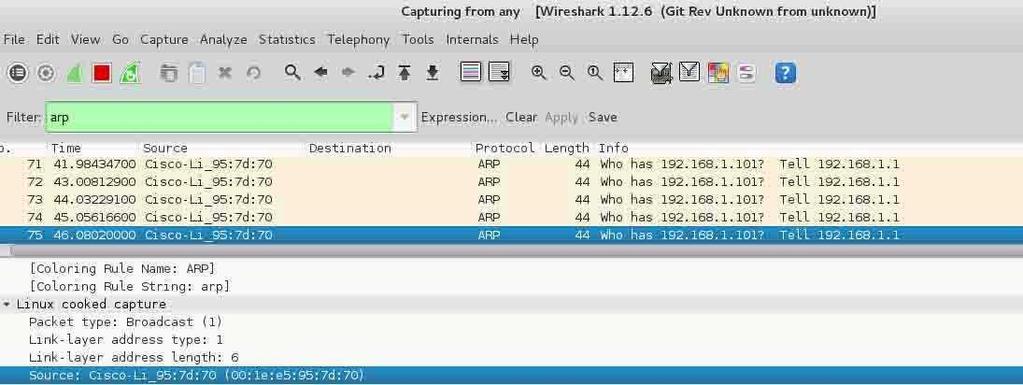This screenshot has height=385, width=1023.
Task: Toggle packet list colorization icon
Action: (470, 72)
